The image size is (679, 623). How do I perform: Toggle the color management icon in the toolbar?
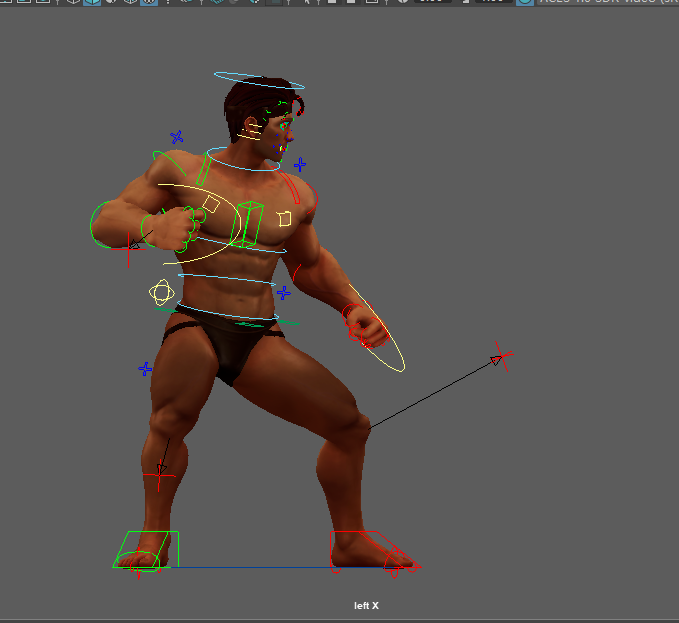pos(525,2)
